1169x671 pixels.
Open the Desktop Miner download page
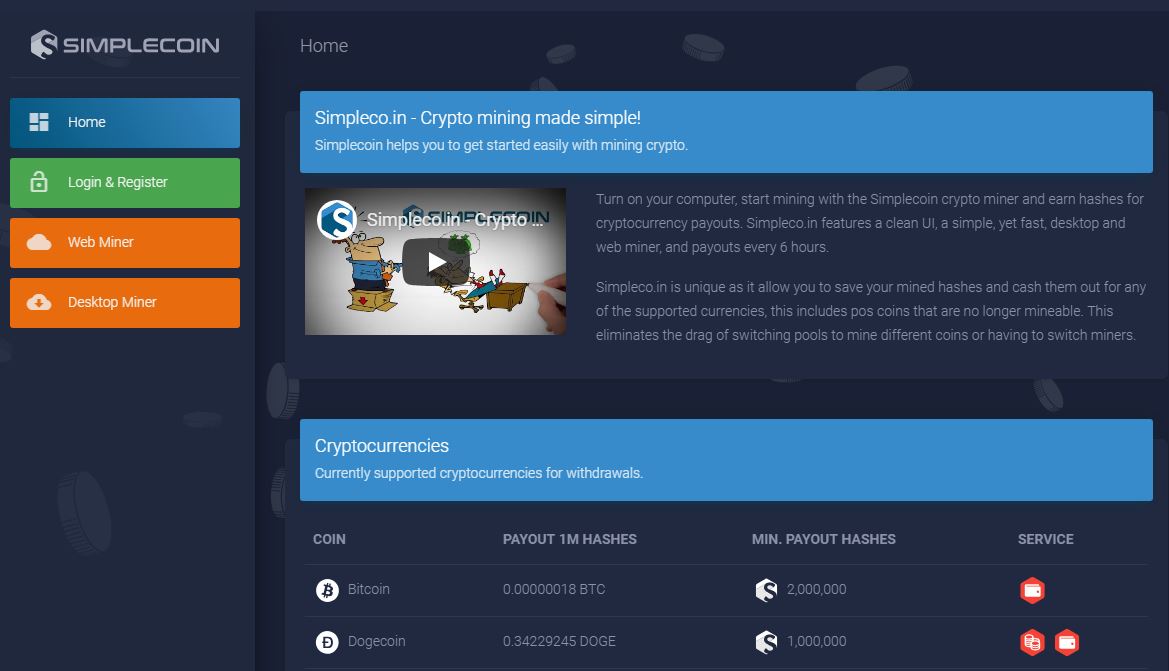(x=125, y=303)
